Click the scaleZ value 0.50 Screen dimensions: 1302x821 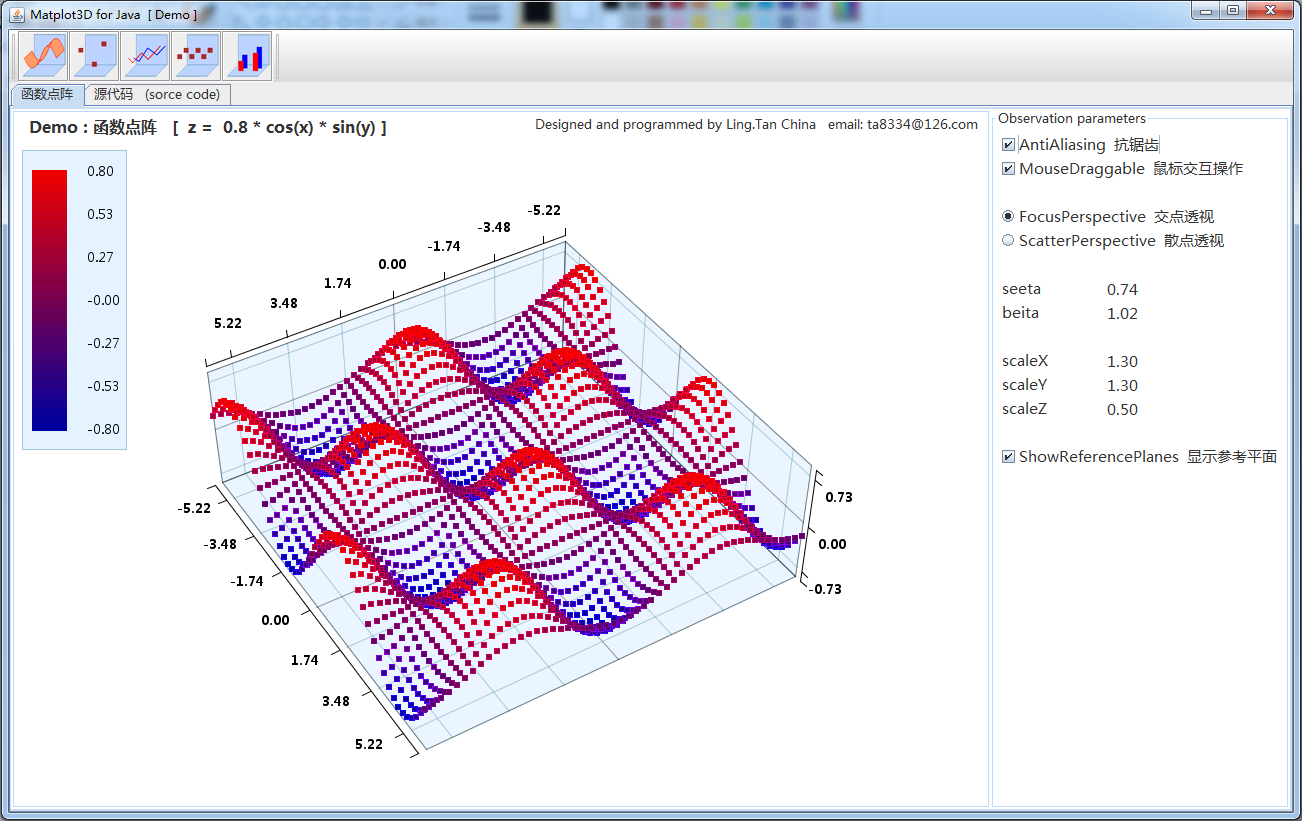pos(1122,410)
